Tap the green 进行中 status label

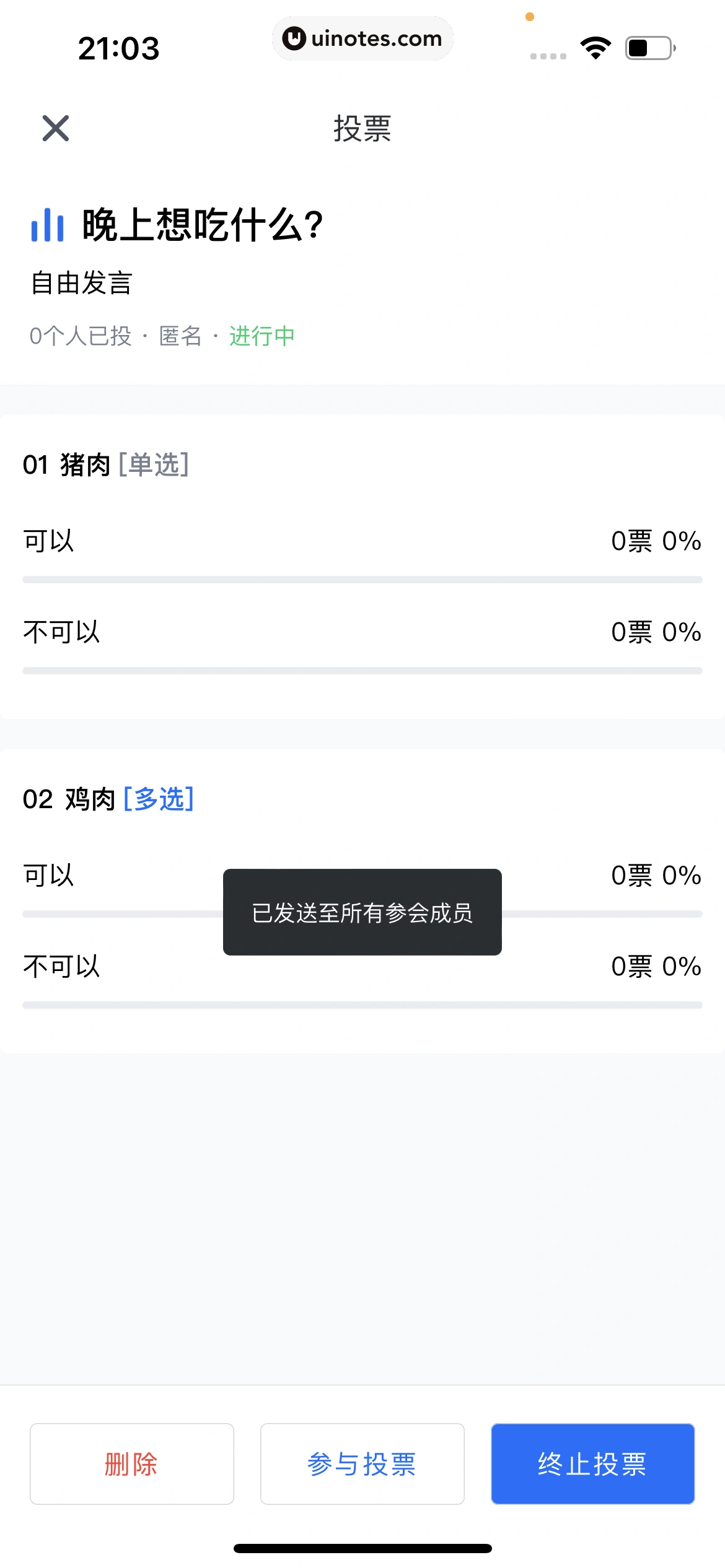coord(262,336)
